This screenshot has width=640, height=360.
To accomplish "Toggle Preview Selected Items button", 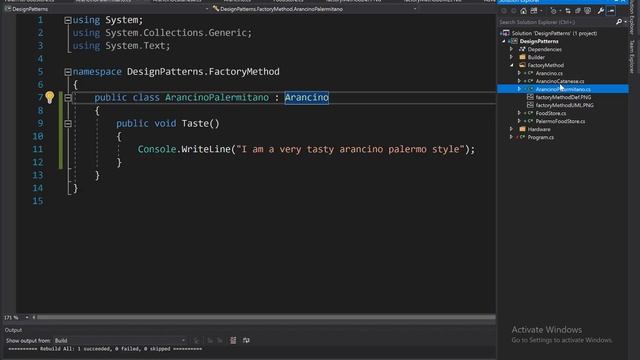I will pos(611,11).
